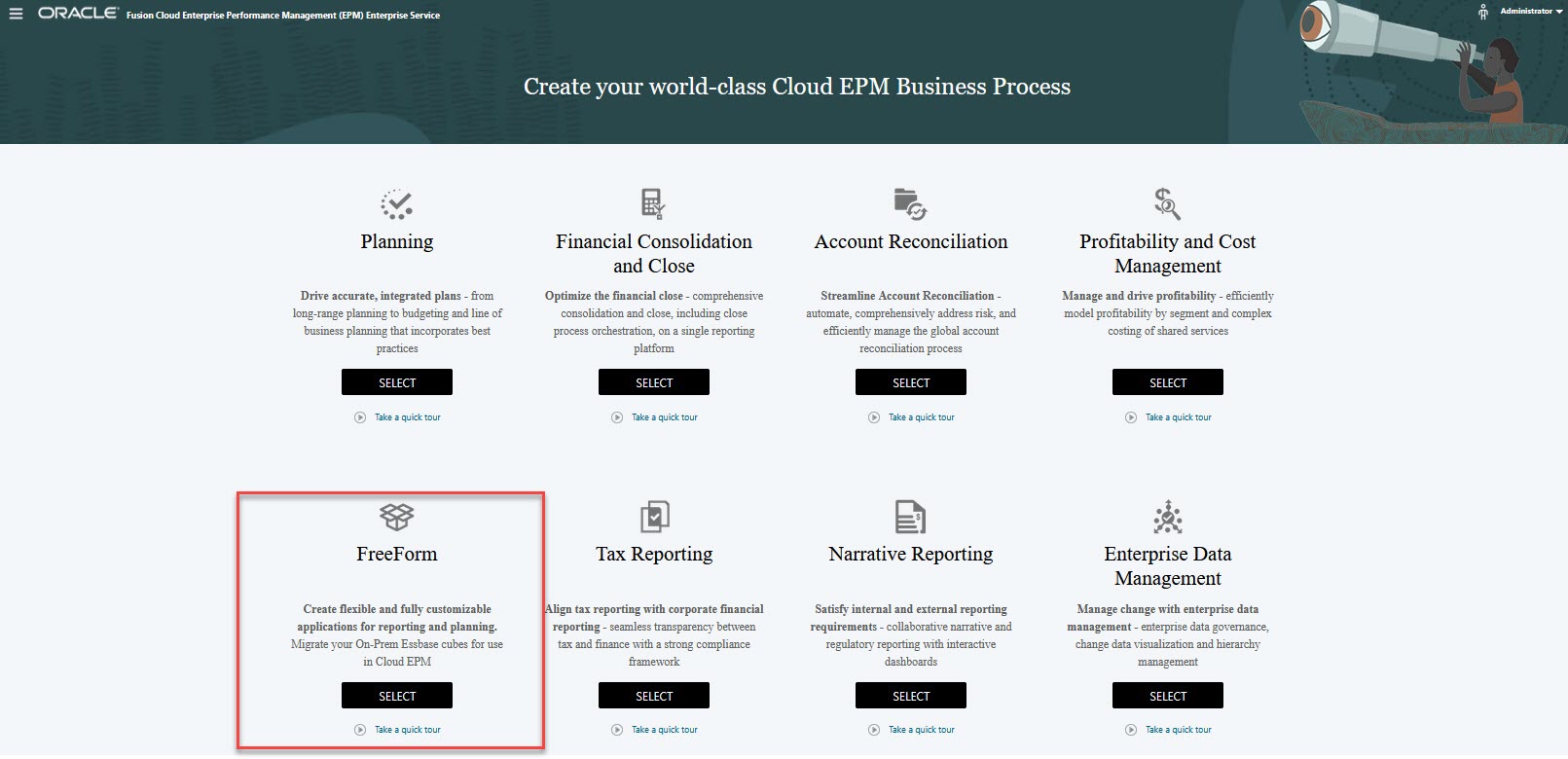This screenshot has height=759, width=1568.
Task: Click the Tax Reporting heading
Action: [x=654, y=554]
